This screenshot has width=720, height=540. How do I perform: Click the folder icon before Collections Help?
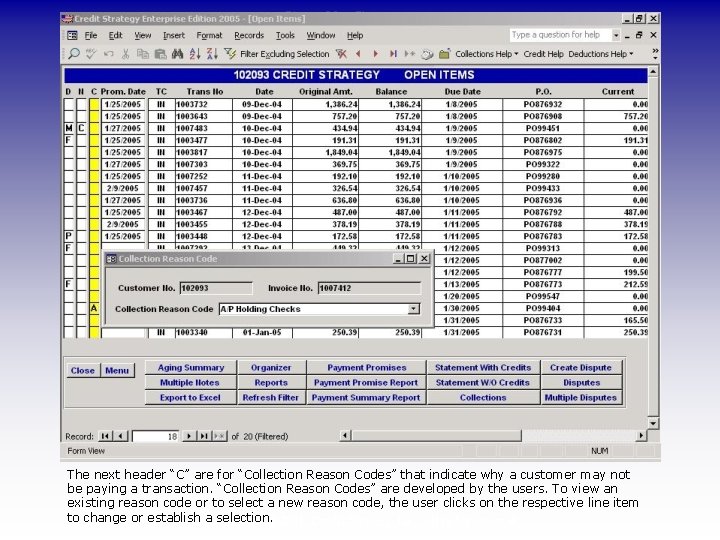pos(444,54)
